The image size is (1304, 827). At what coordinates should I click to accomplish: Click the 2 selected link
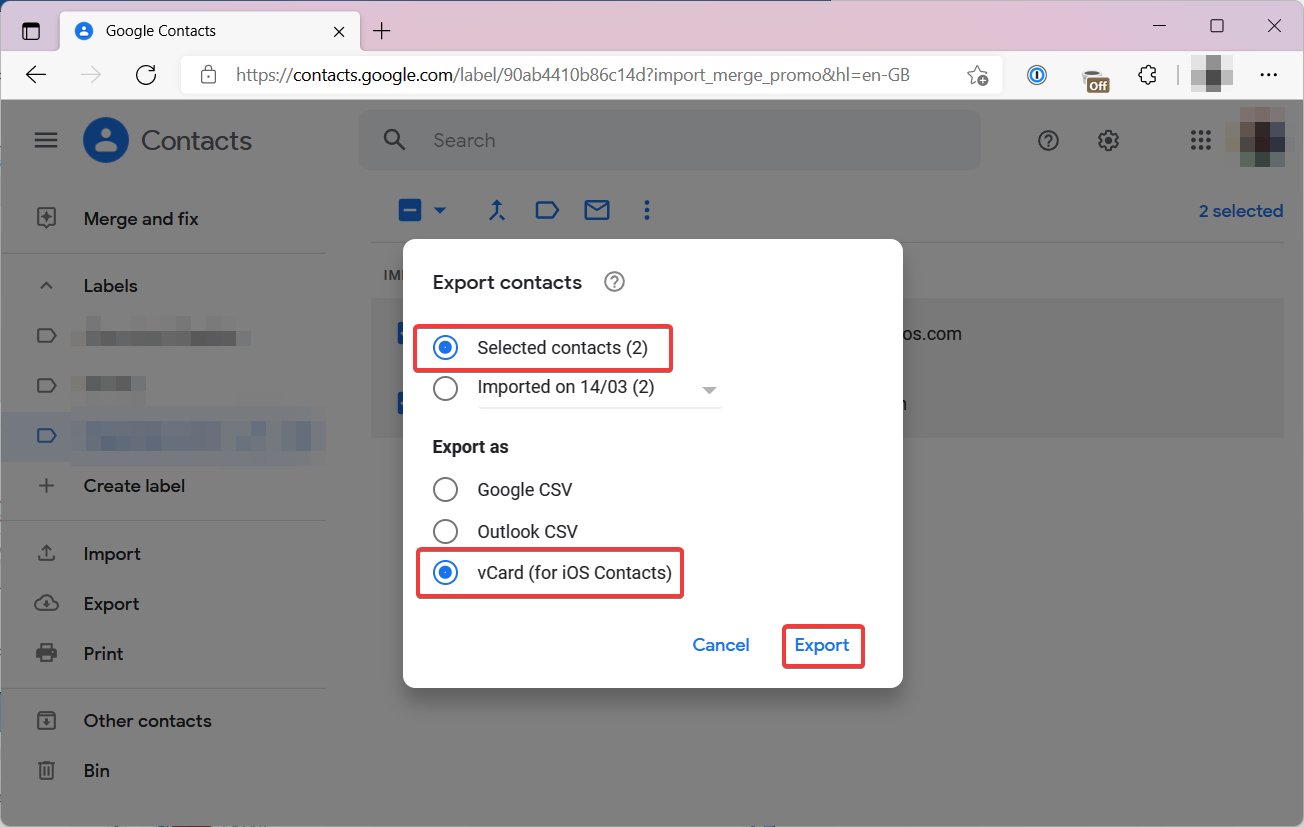pos(1241,211)
